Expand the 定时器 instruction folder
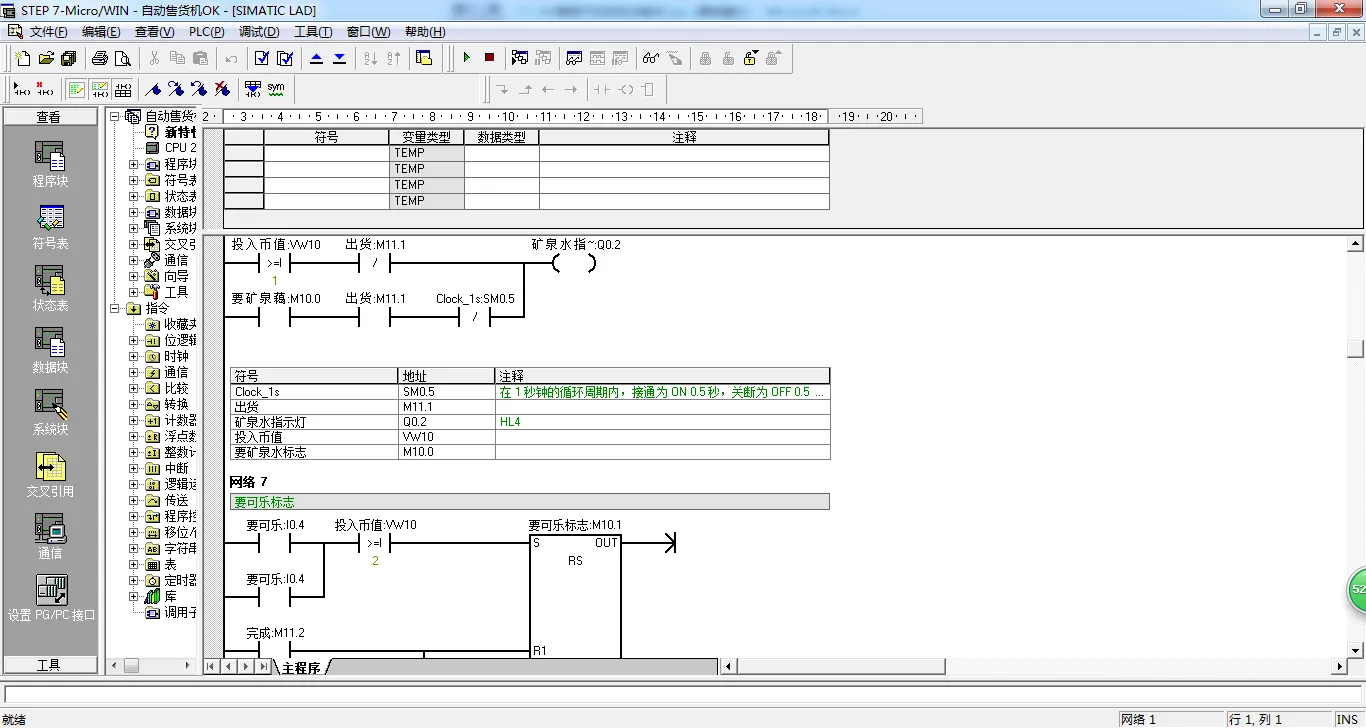This screenshot has height=728, width=1366. [134, 580]
